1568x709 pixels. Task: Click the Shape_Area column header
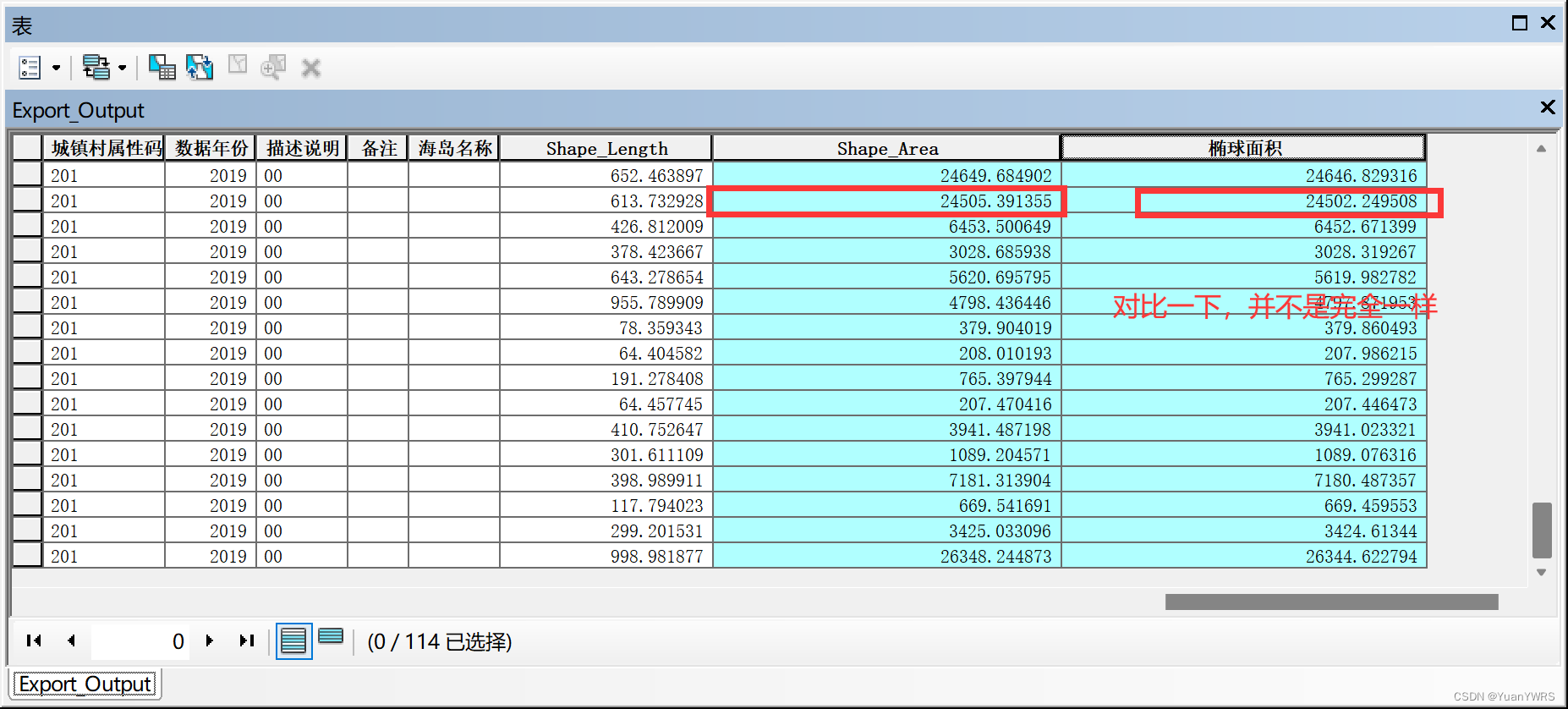887,148
